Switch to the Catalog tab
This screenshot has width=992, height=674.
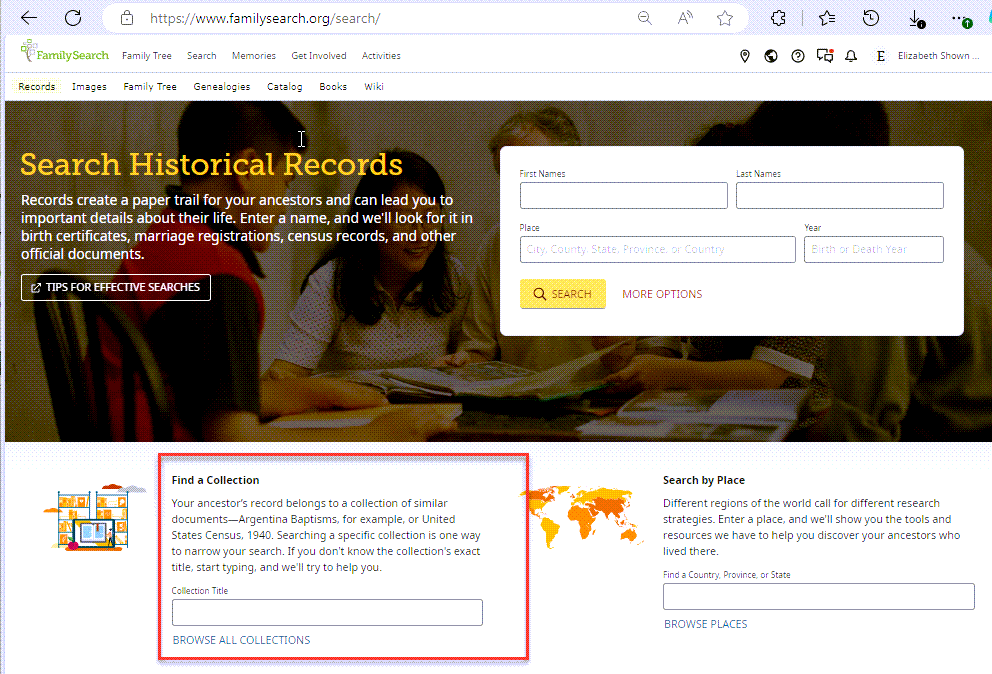pos(285,87)
